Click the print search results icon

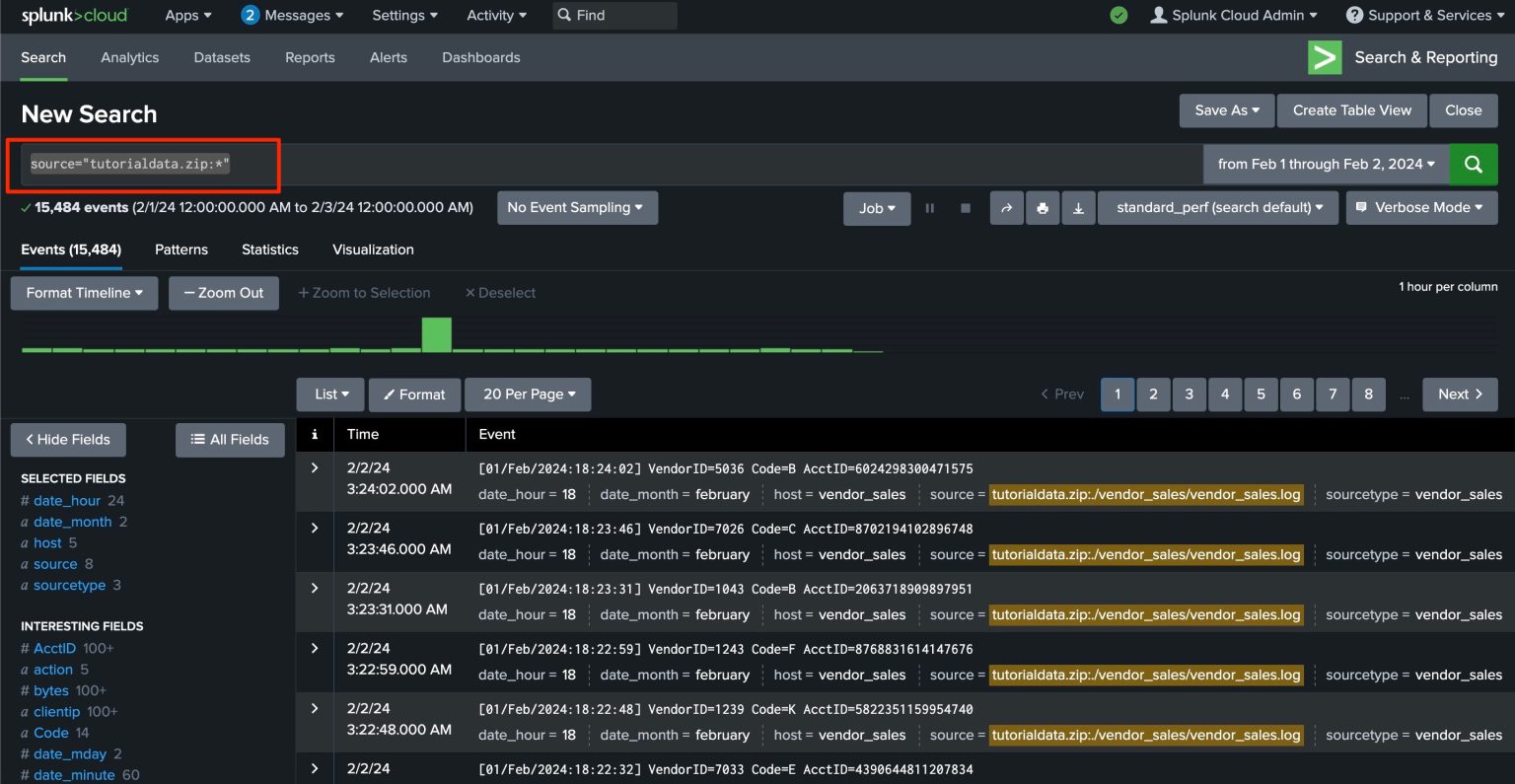[x=1043, y=207]
